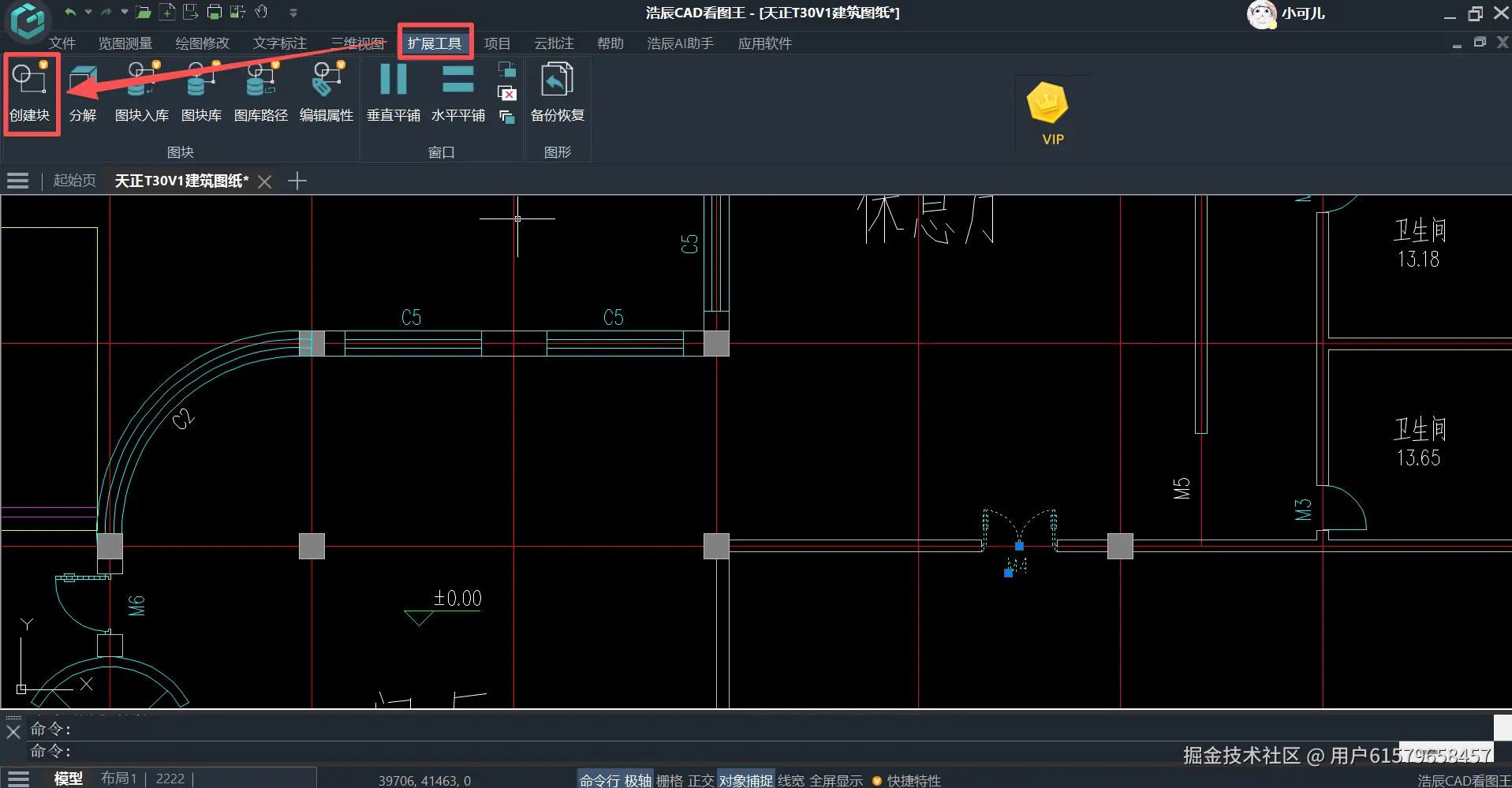Click the undo arrow in quick toolbar
The image size is (1512, 788).
(71, 12)
